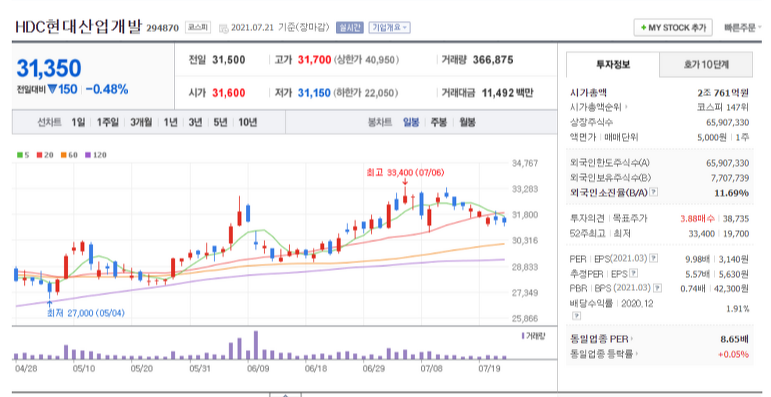
Task: Select the 1년 line chart period
Action: click(170, 122)
